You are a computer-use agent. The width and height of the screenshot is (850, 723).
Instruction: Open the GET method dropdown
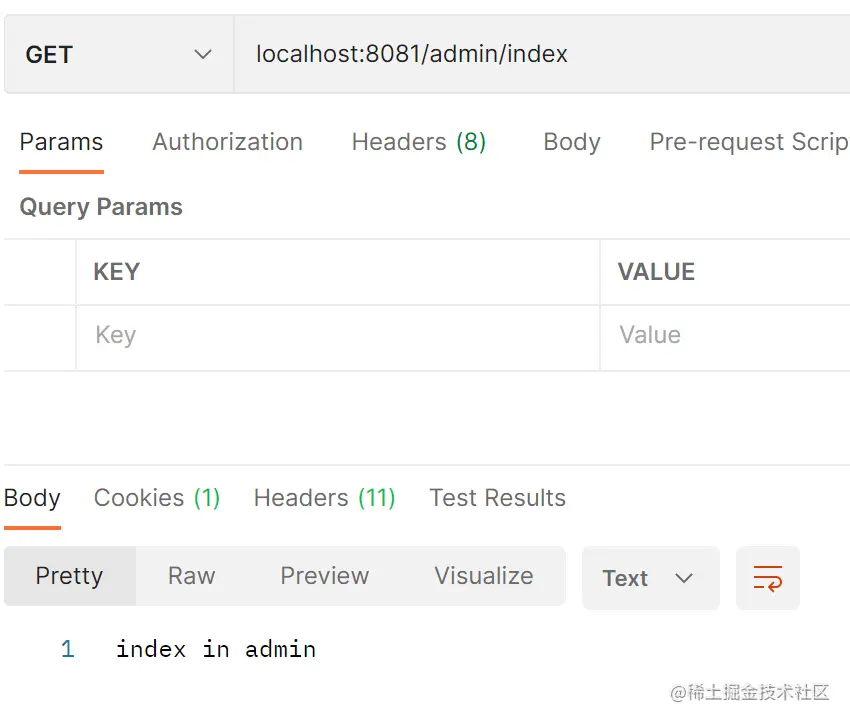(119, 55)
